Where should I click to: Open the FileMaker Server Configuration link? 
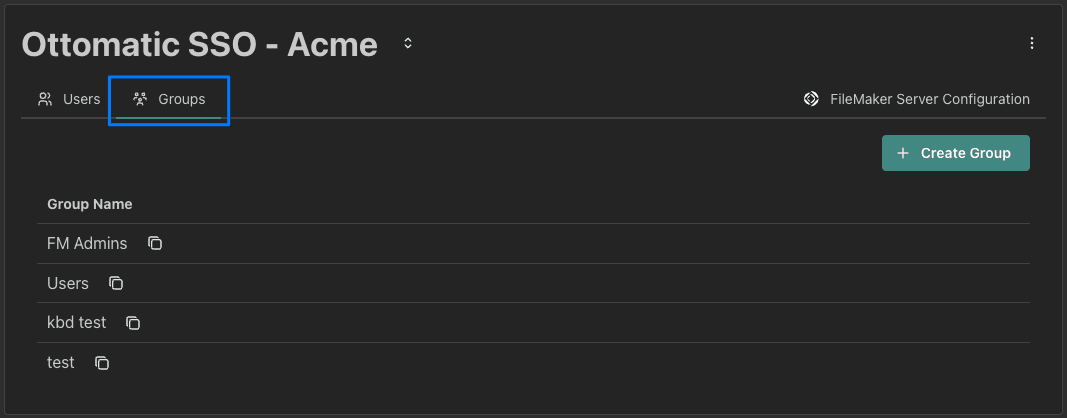[929, 99]
